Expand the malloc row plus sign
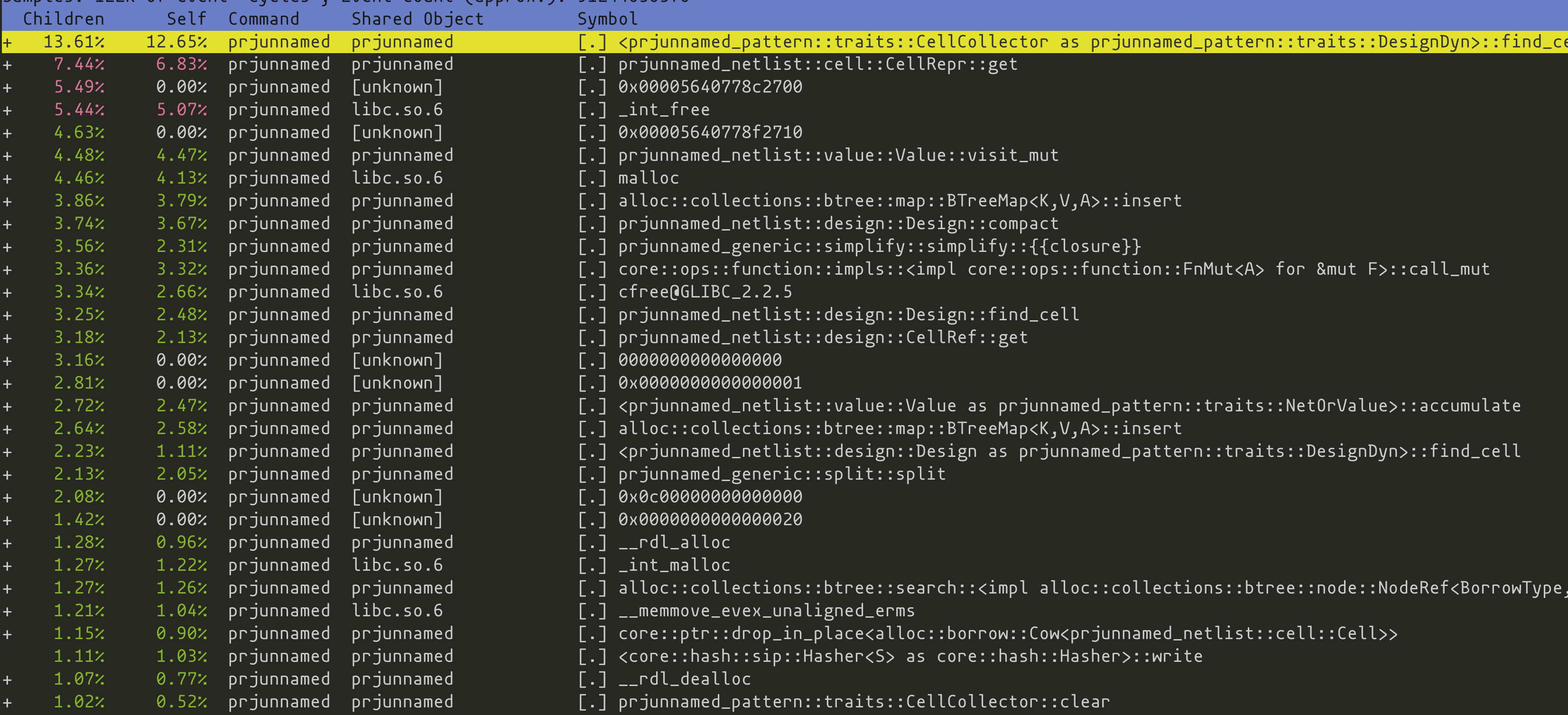Viewport: 1568px width, 715px height. (7, 179)
